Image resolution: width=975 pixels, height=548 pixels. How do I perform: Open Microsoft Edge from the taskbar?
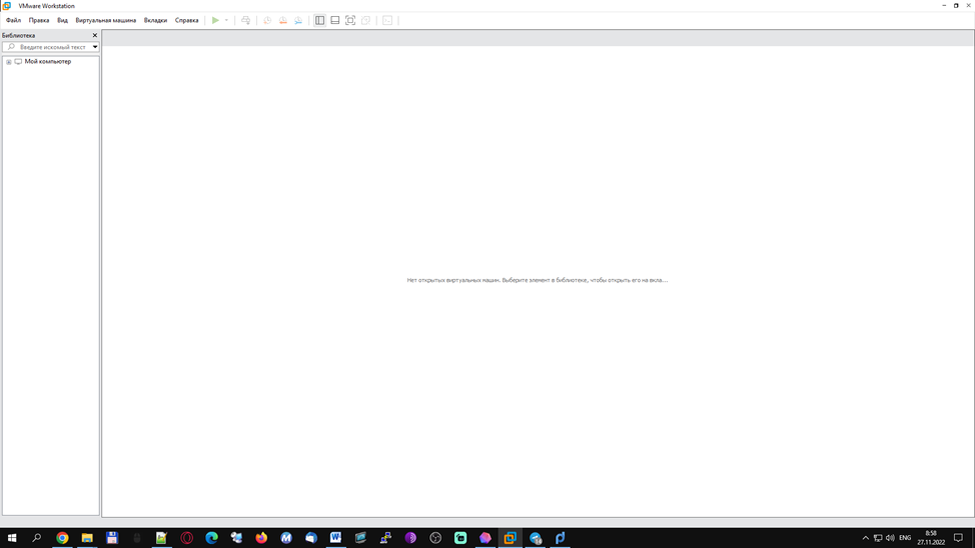[211, 537]
